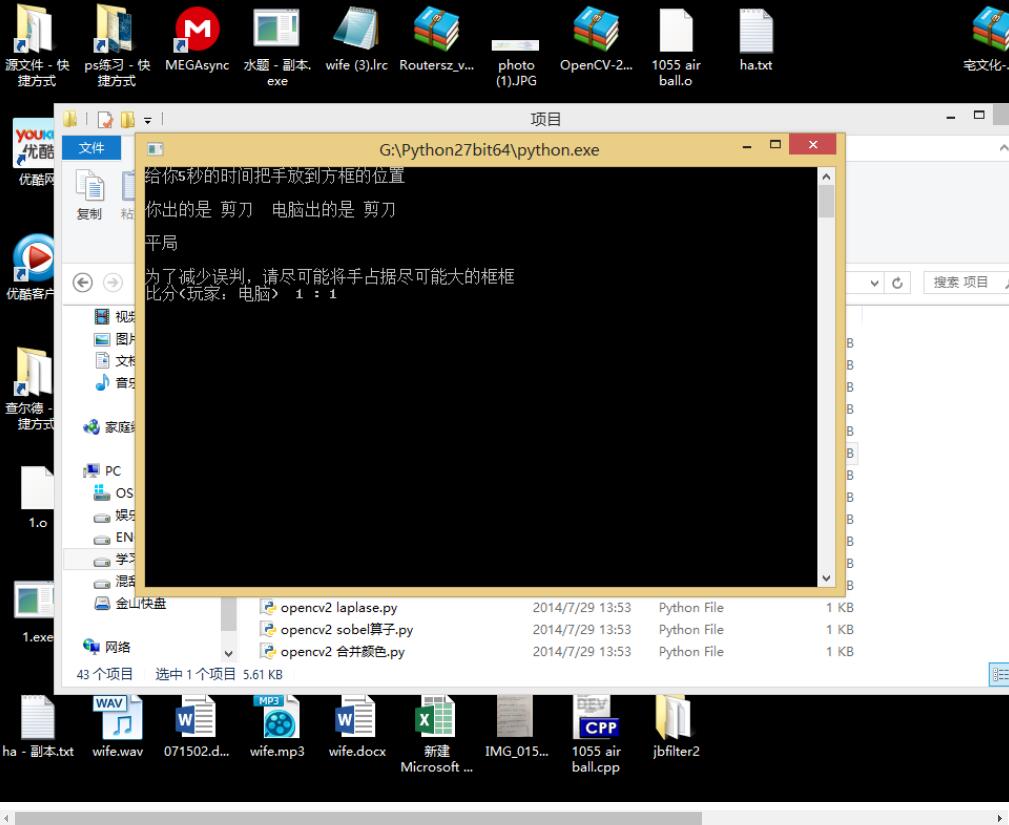This screenshot has width=1009, height=825.
Task: Open the MEGAsync desktop shortcut
Action: pyautogui.click(x=197, y=39)
